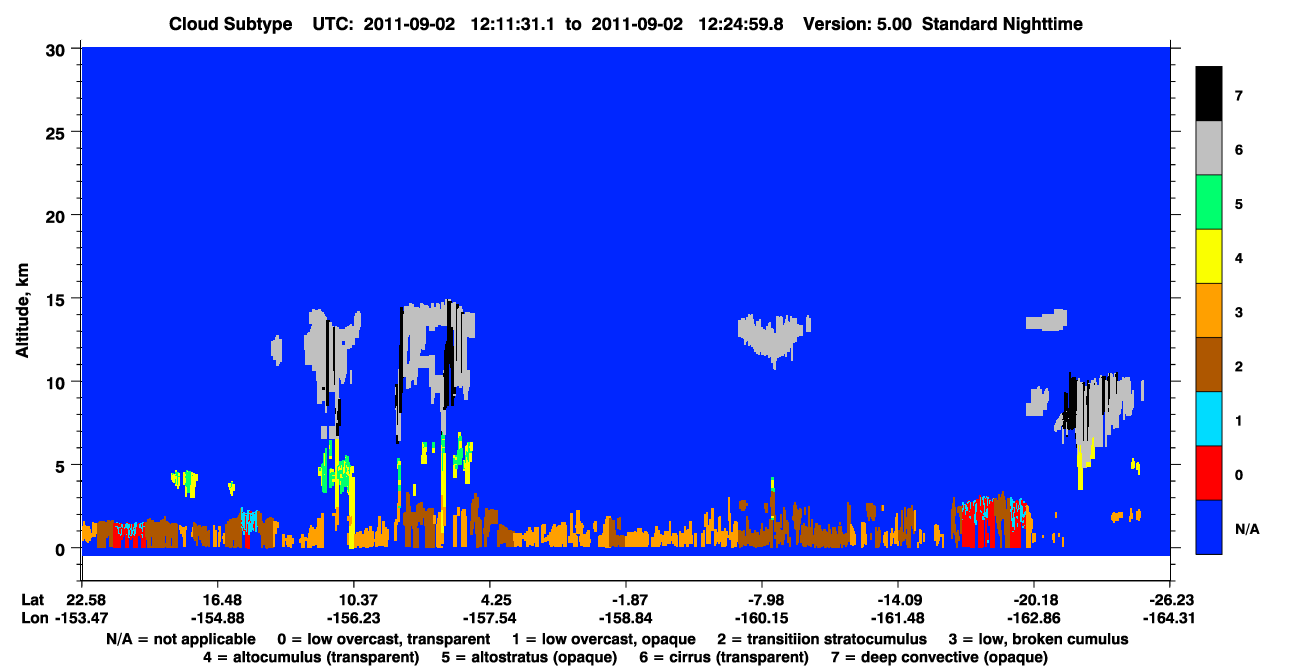Click the start time '12:11:31.1'
Screen dimensions: 1300x667
(511, 23)
